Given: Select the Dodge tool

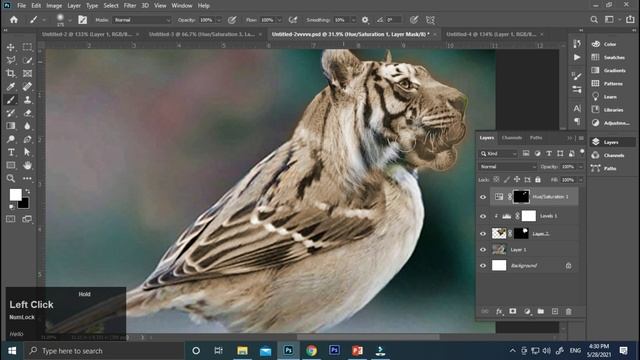Looking at the screenshot, I should (x=11, y=139).
